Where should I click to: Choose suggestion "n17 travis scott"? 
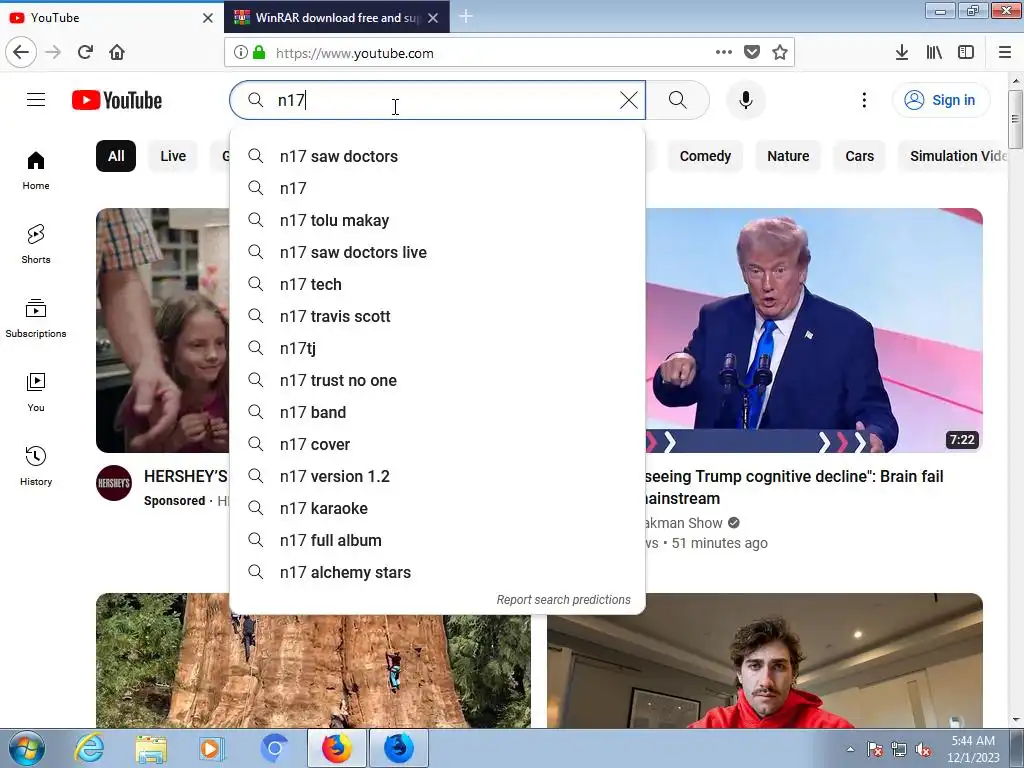pyautogui.click(x=438, y=316)
